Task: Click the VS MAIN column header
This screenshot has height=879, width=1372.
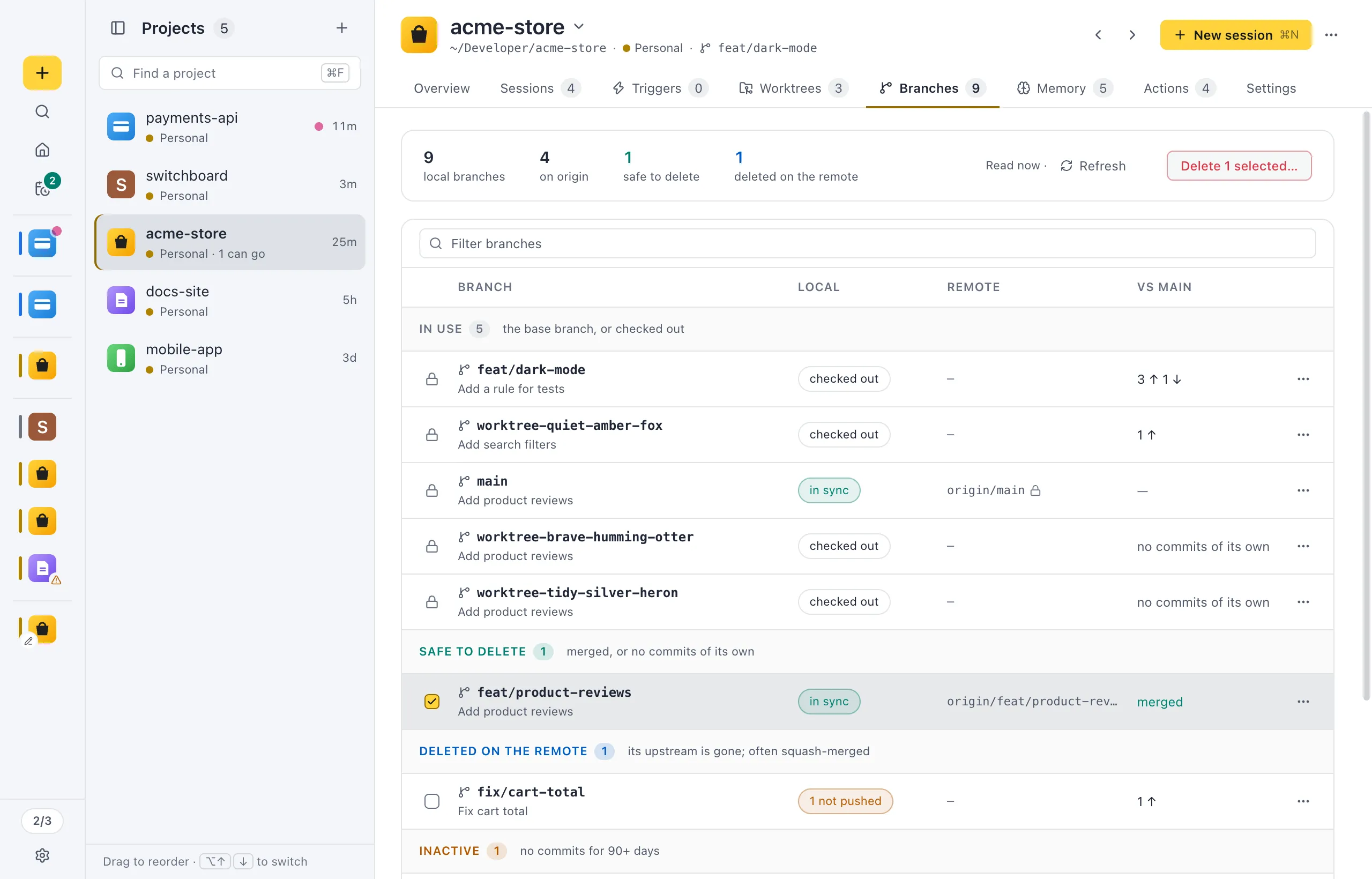Action: pos(1164,287)
